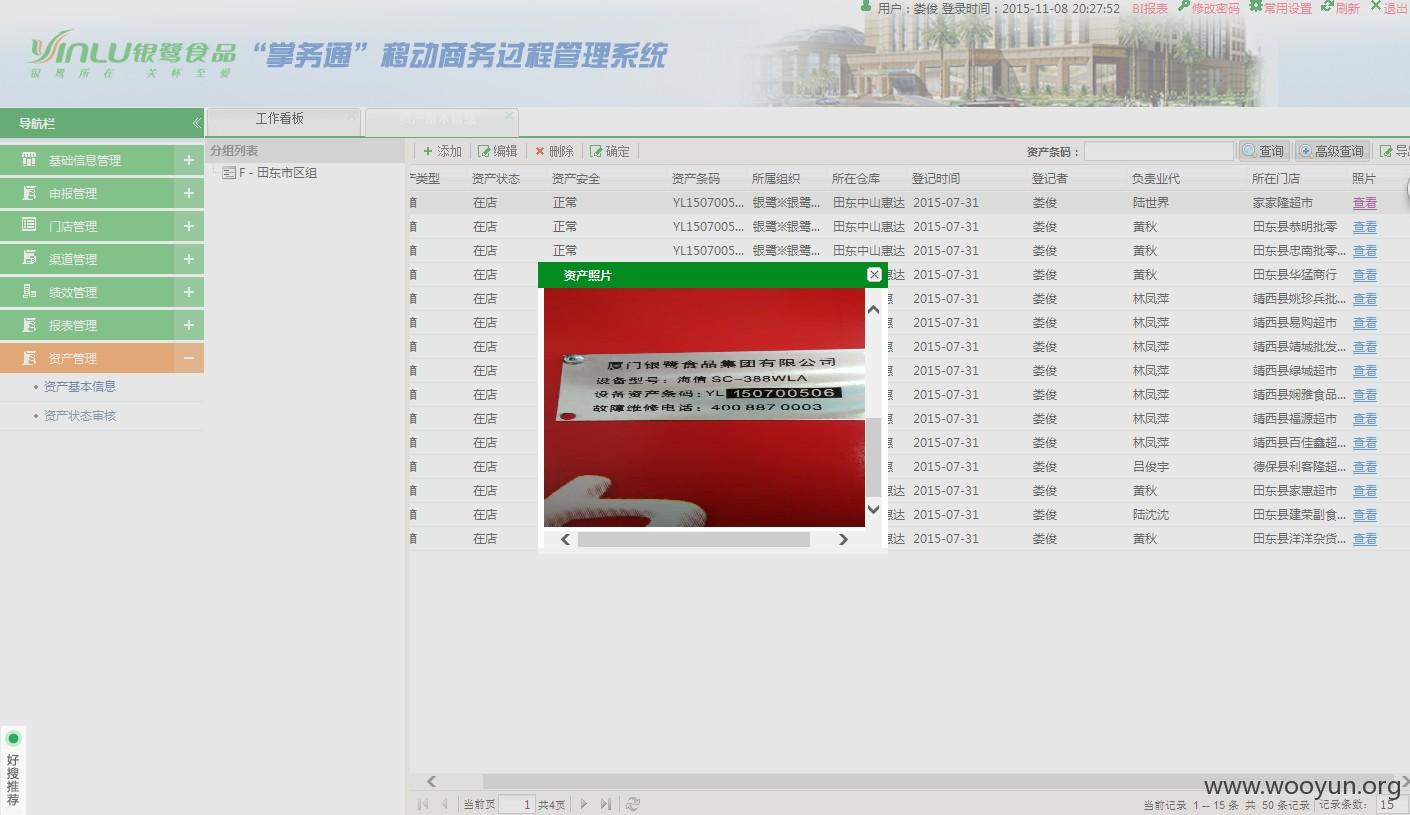
Task: Open the BI报表 link
Action: coord(1150,8)
